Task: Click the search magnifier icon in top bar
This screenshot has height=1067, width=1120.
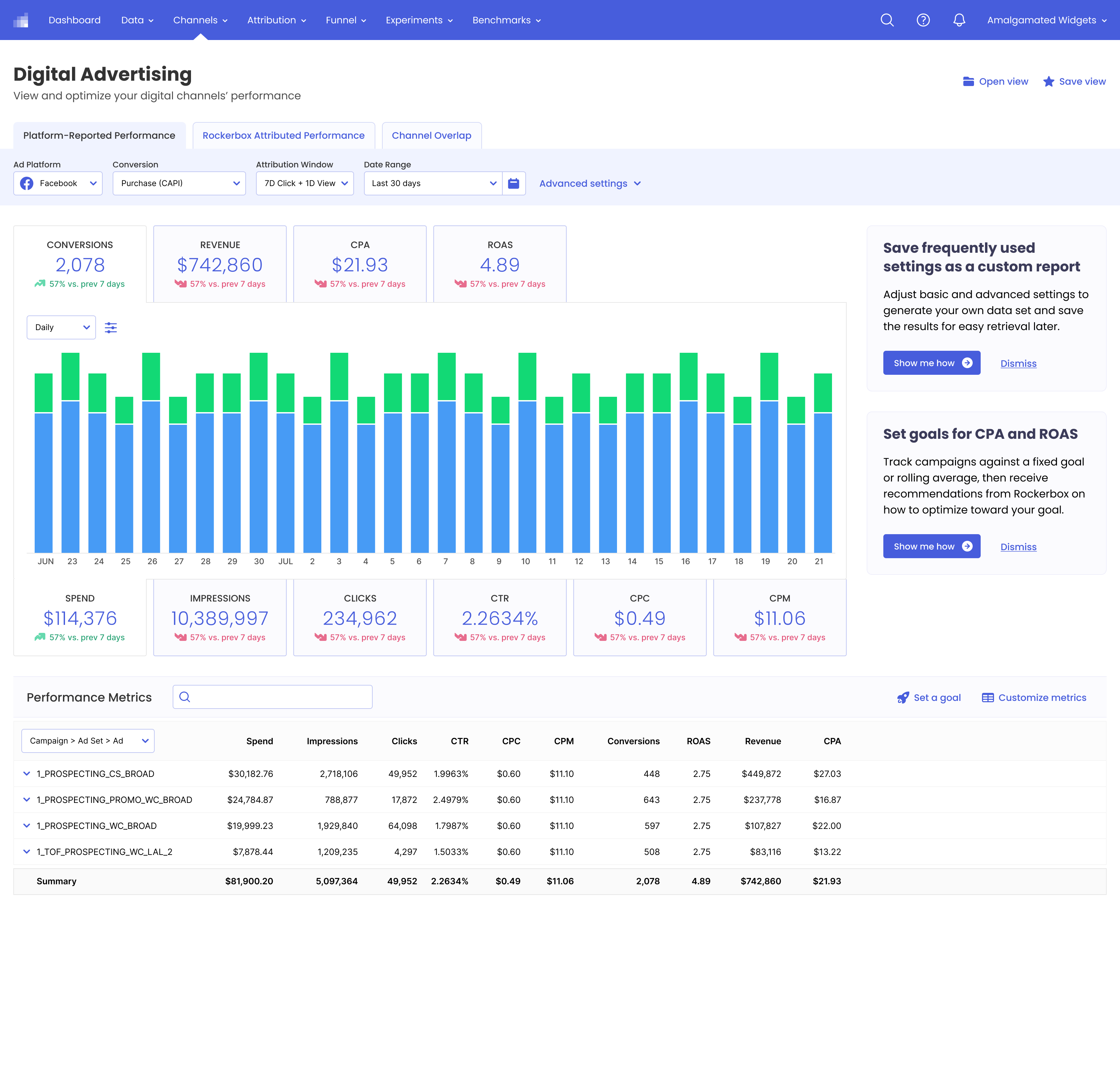Action: click(x=887, y=20)
